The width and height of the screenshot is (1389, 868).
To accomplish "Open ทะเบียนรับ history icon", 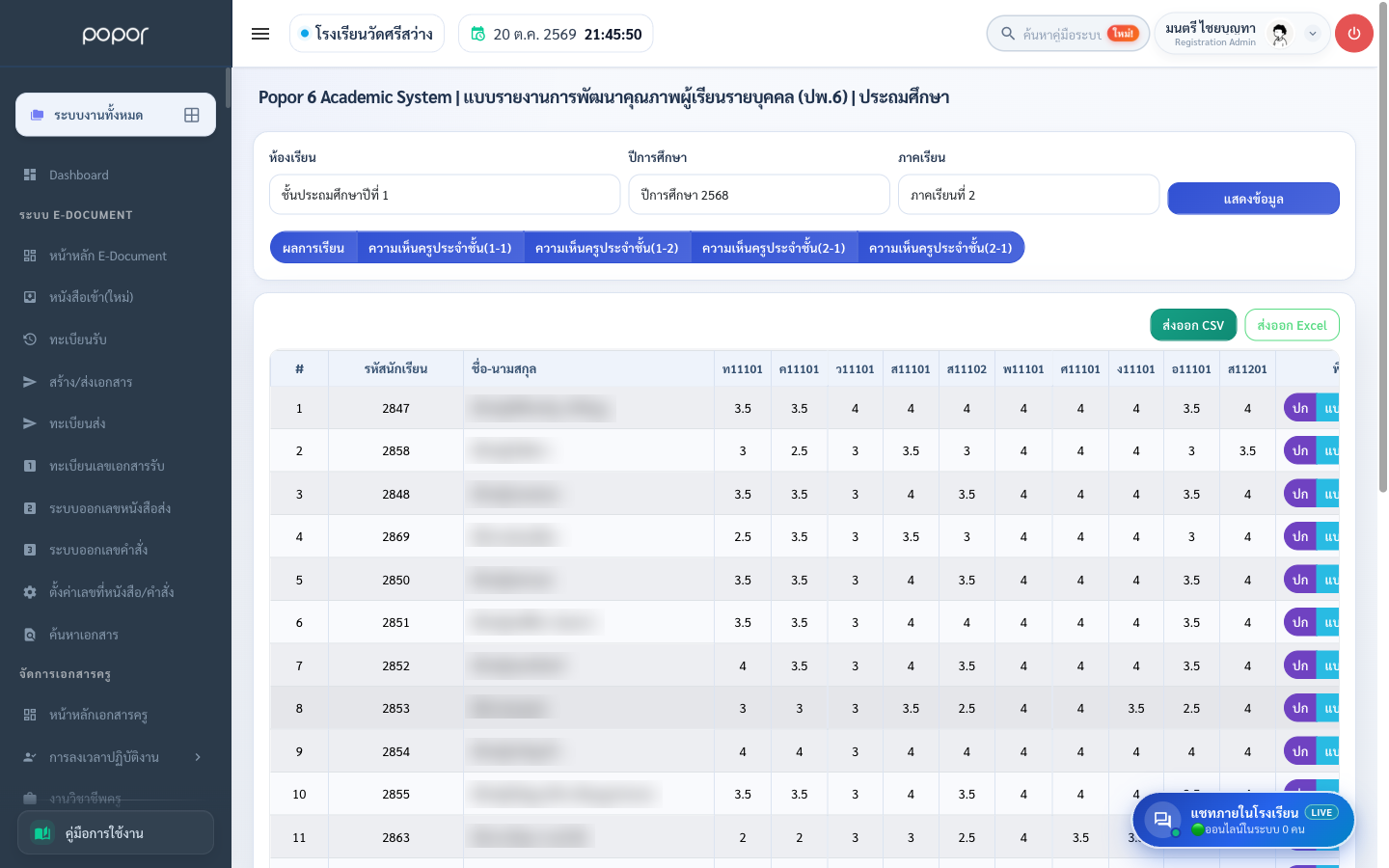I will (x=30, y=339).
